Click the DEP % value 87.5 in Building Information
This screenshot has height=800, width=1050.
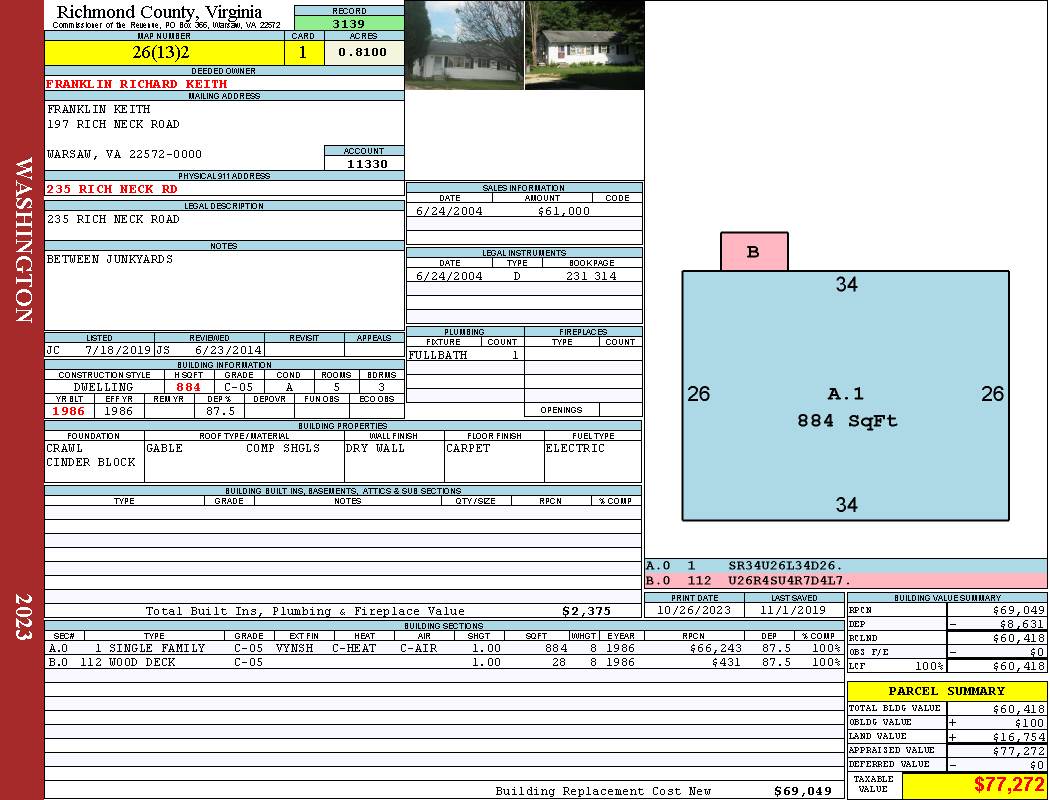click(x=220, y=411)
